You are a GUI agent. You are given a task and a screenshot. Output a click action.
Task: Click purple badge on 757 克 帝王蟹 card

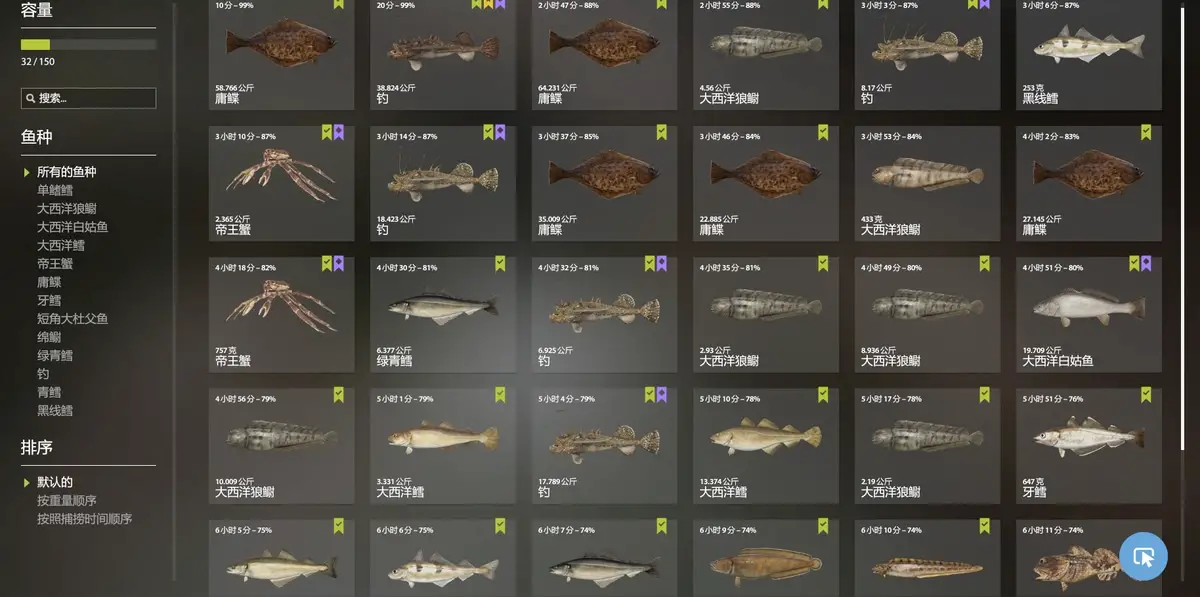coord(338,263)
